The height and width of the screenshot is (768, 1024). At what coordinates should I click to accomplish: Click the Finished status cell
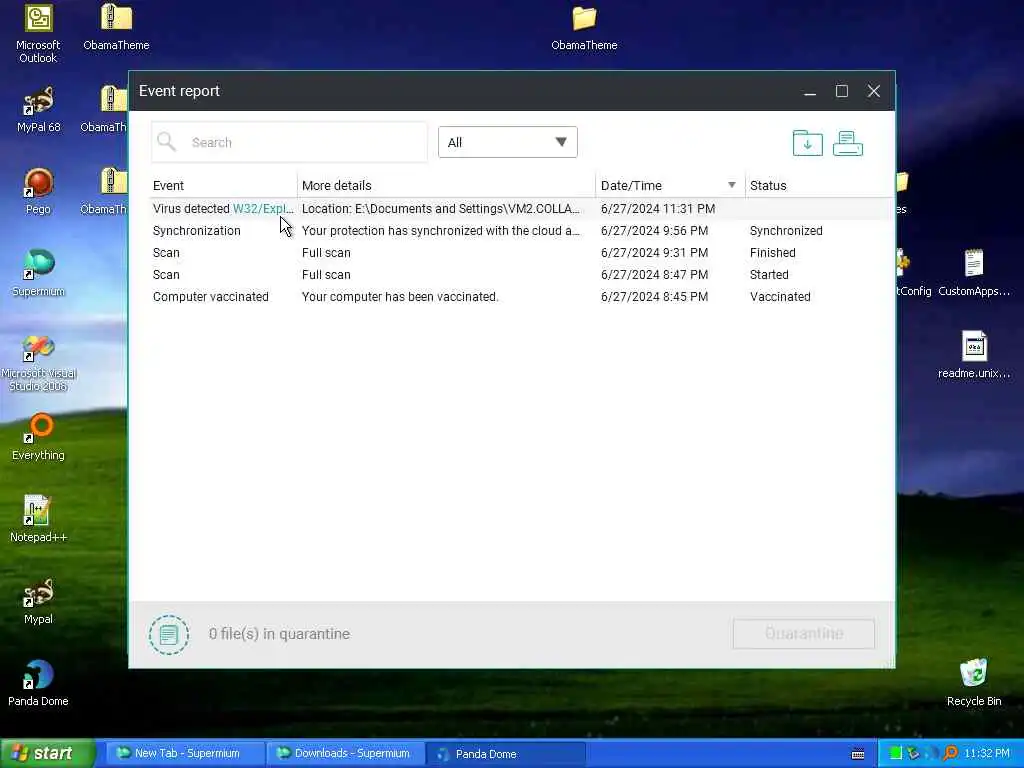773,253
